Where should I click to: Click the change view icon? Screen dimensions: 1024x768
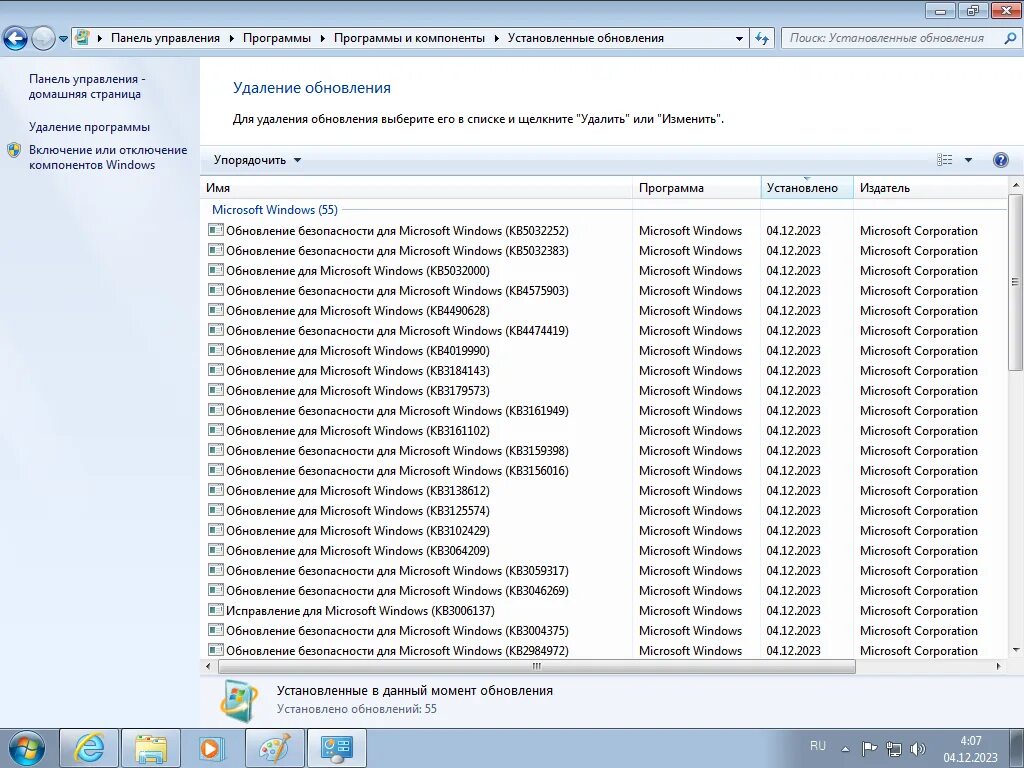click(944, 160)
